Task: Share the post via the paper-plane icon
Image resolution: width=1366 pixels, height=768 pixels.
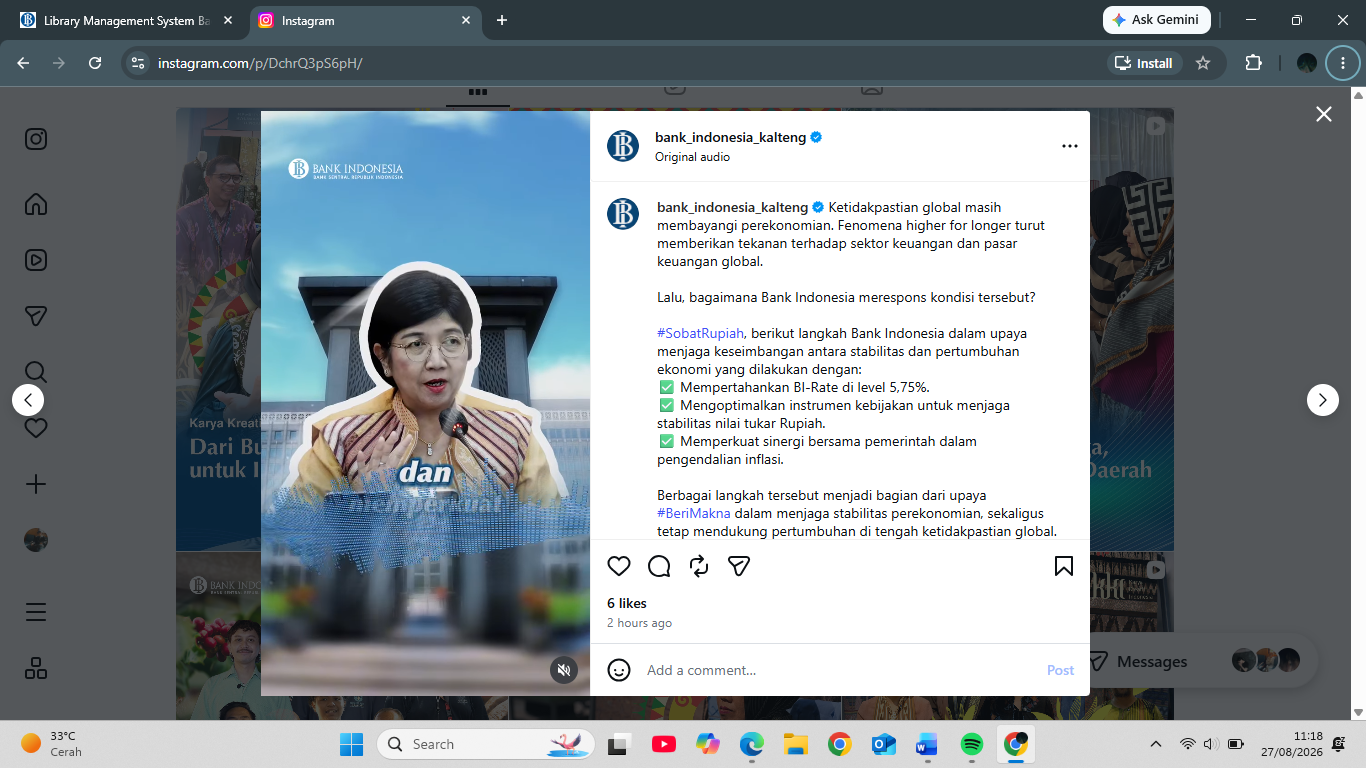Action: tap(739, 566)
